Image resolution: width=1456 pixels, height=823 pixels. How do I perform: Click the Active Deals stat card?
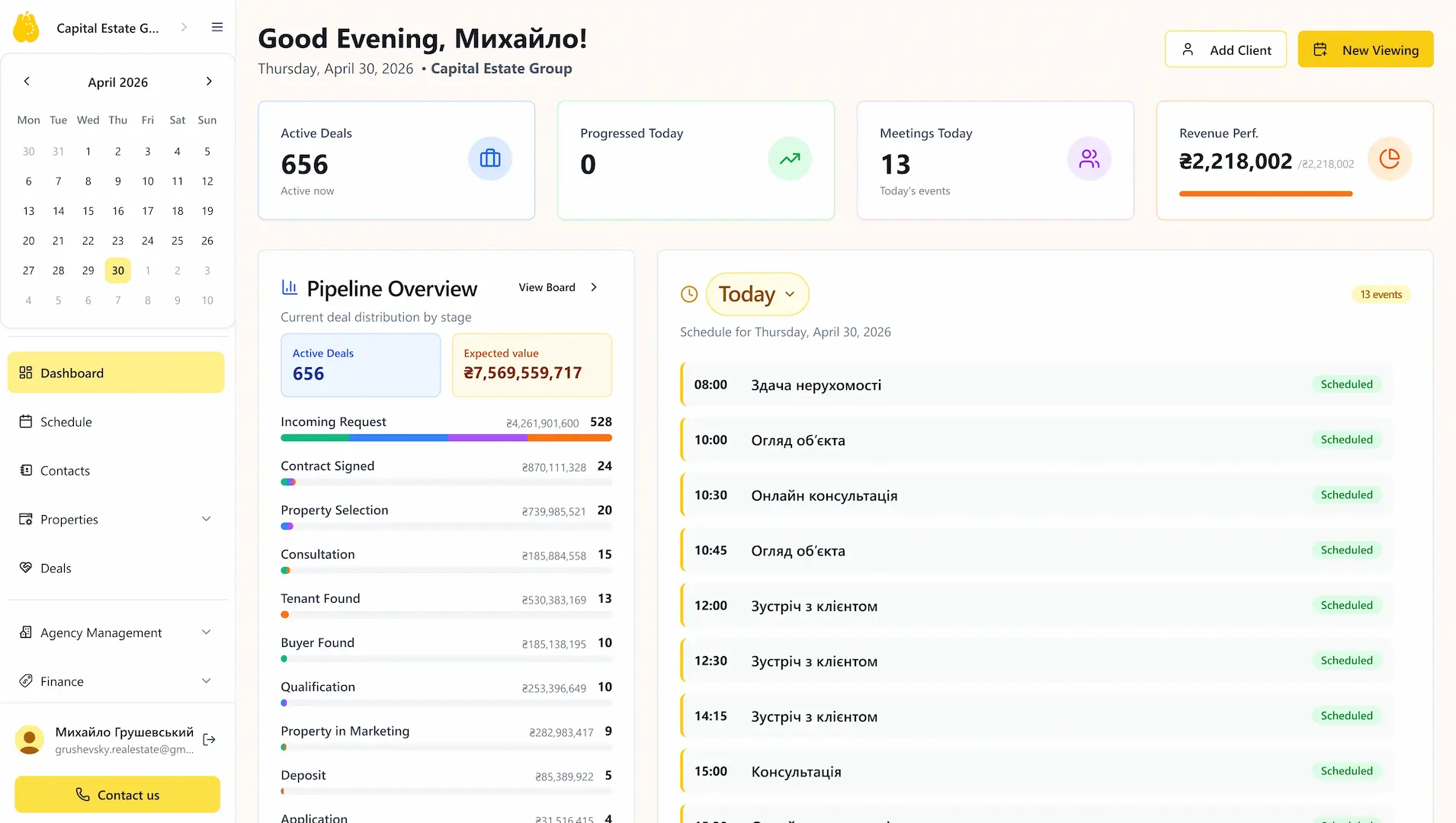tap(396, 160)
